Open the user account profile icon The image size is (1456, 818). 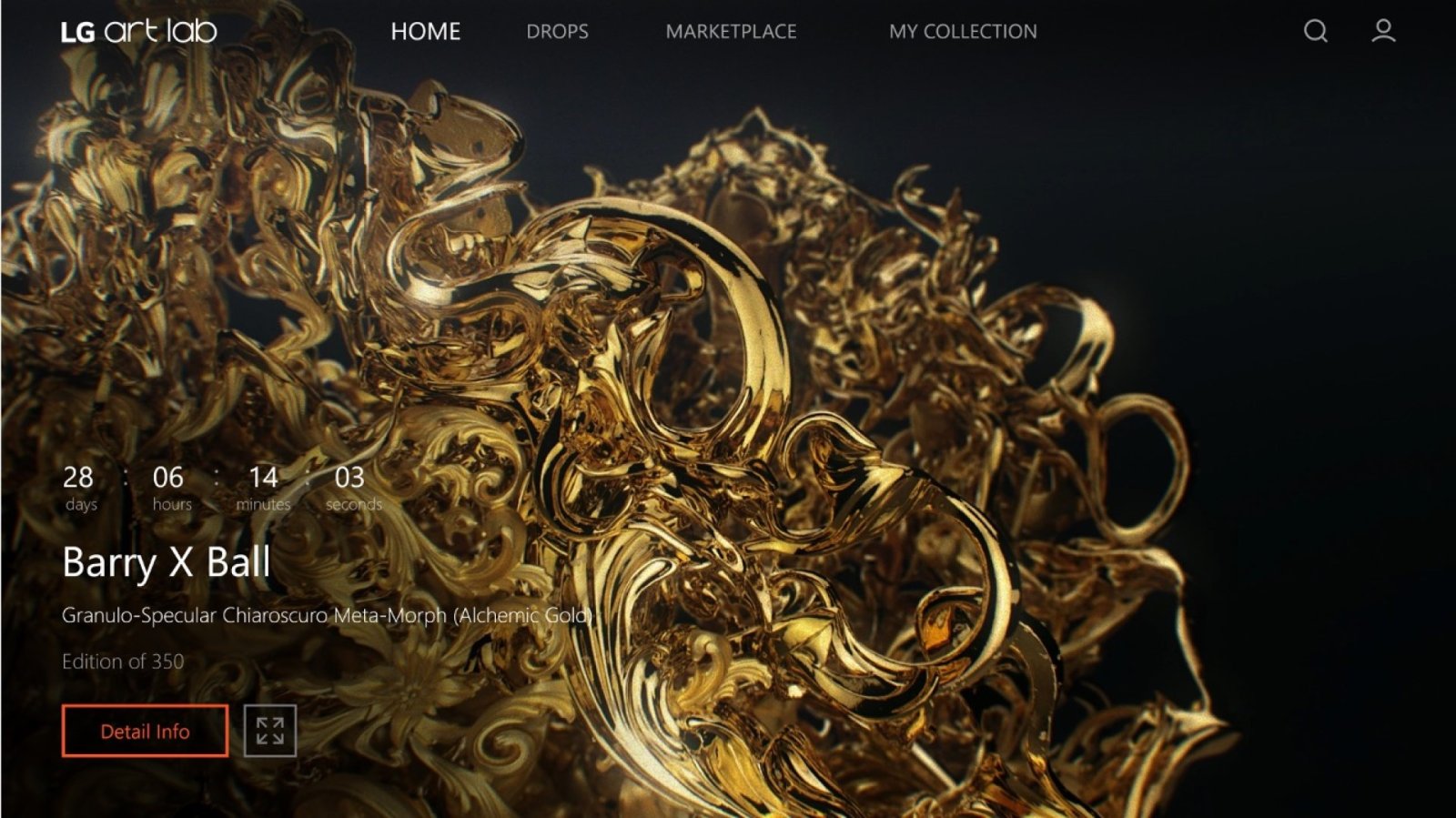tap(1383, 31)
